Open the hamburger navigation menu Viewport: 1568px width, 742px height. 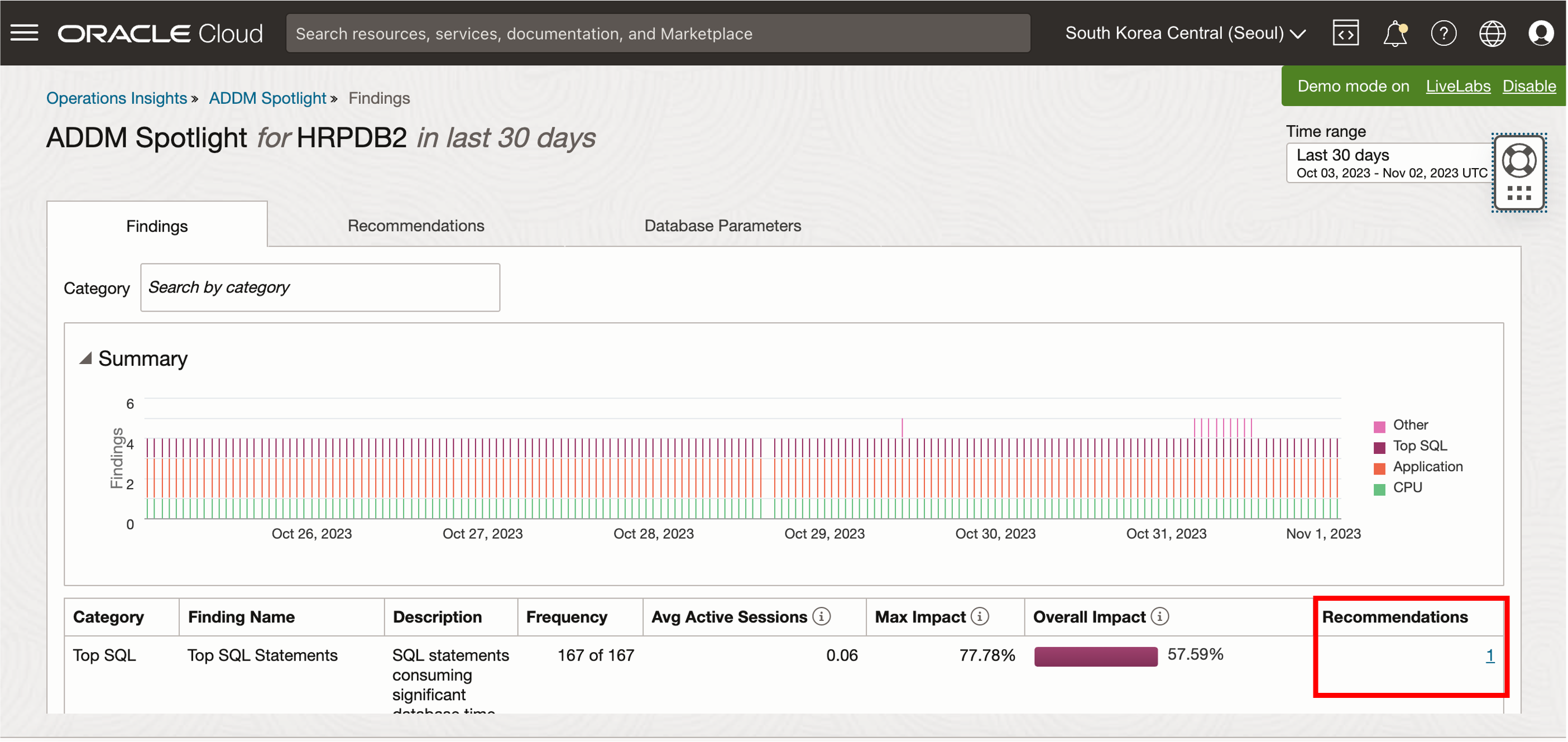(x=25, y=33)
